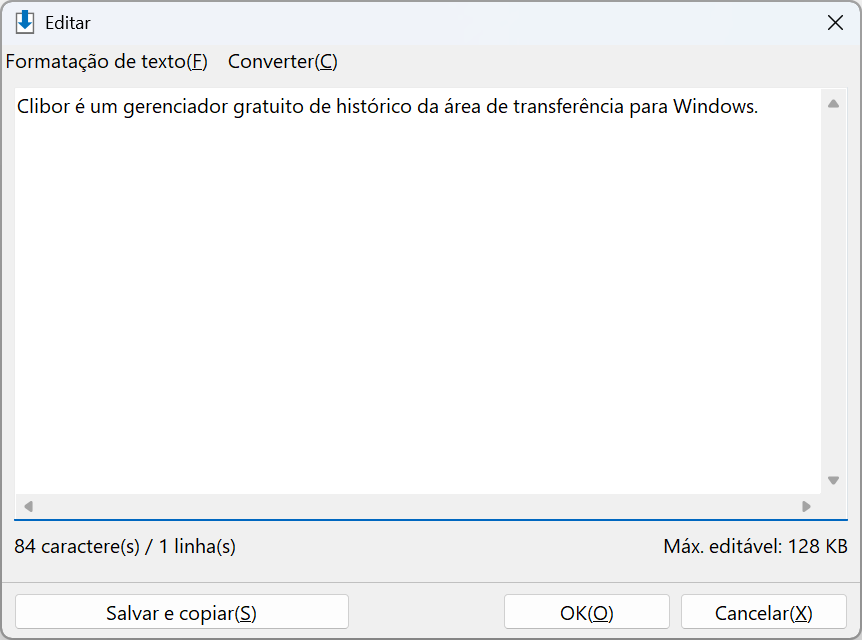Click the Cancelar button
This screenshot has width=862, height=640.
pos(764,612)
